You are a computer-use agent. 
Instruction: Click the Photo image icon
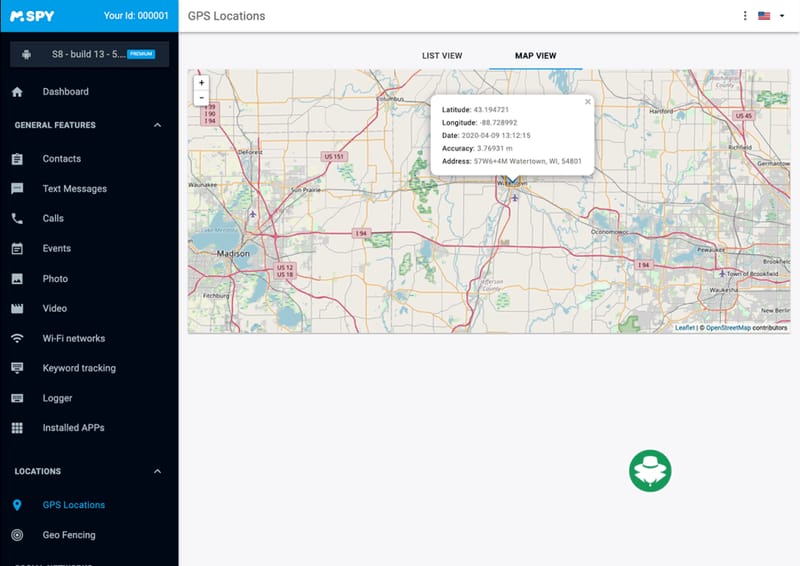(17, 279)
